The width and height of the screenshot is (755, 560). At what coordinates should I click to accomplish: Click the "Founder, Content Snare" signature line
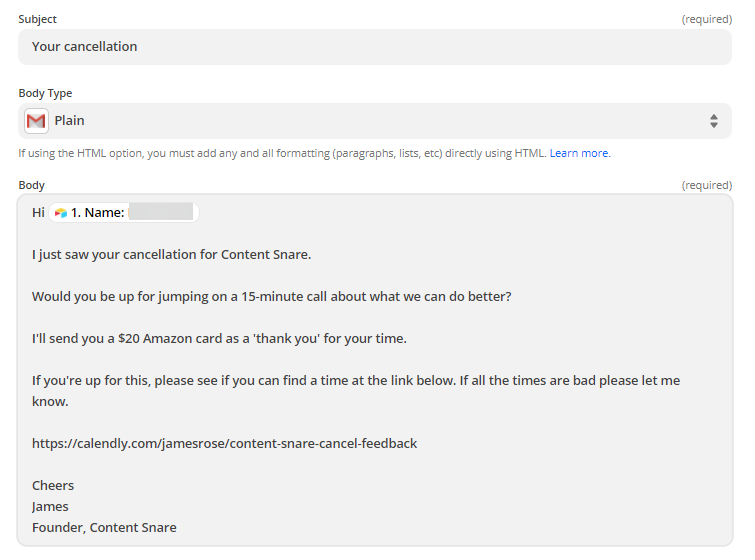click(104, 528)
